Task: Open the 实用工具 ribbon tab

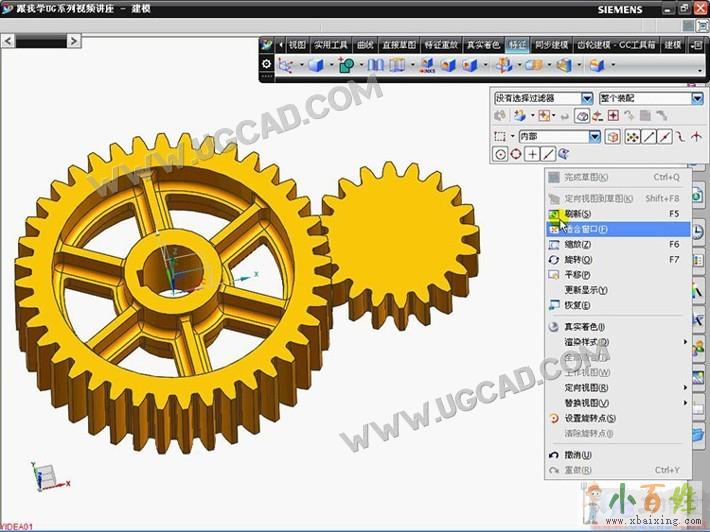Action: [330, 45]
